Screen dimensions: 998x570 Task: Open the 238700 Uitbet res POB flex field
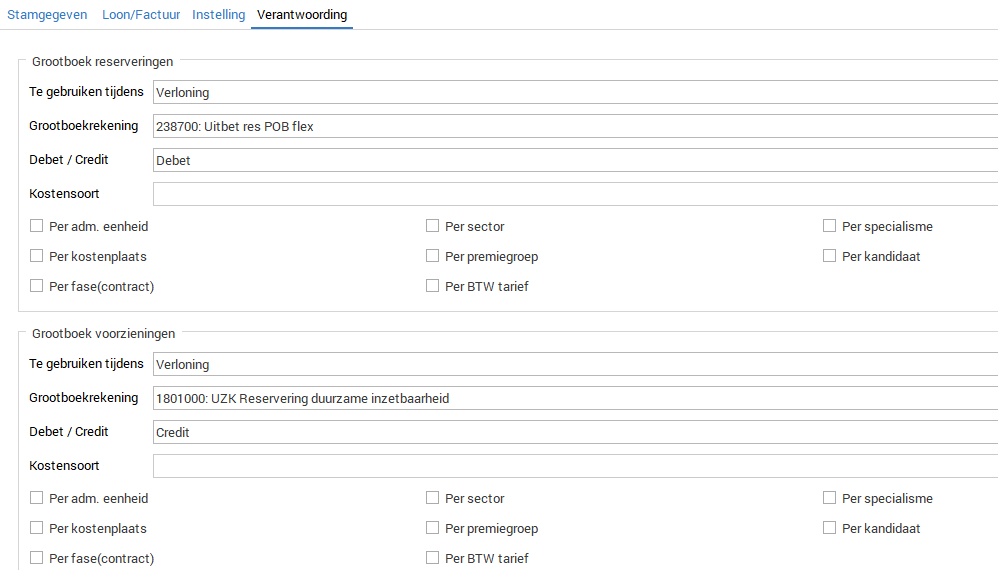[x=575, y=126]
